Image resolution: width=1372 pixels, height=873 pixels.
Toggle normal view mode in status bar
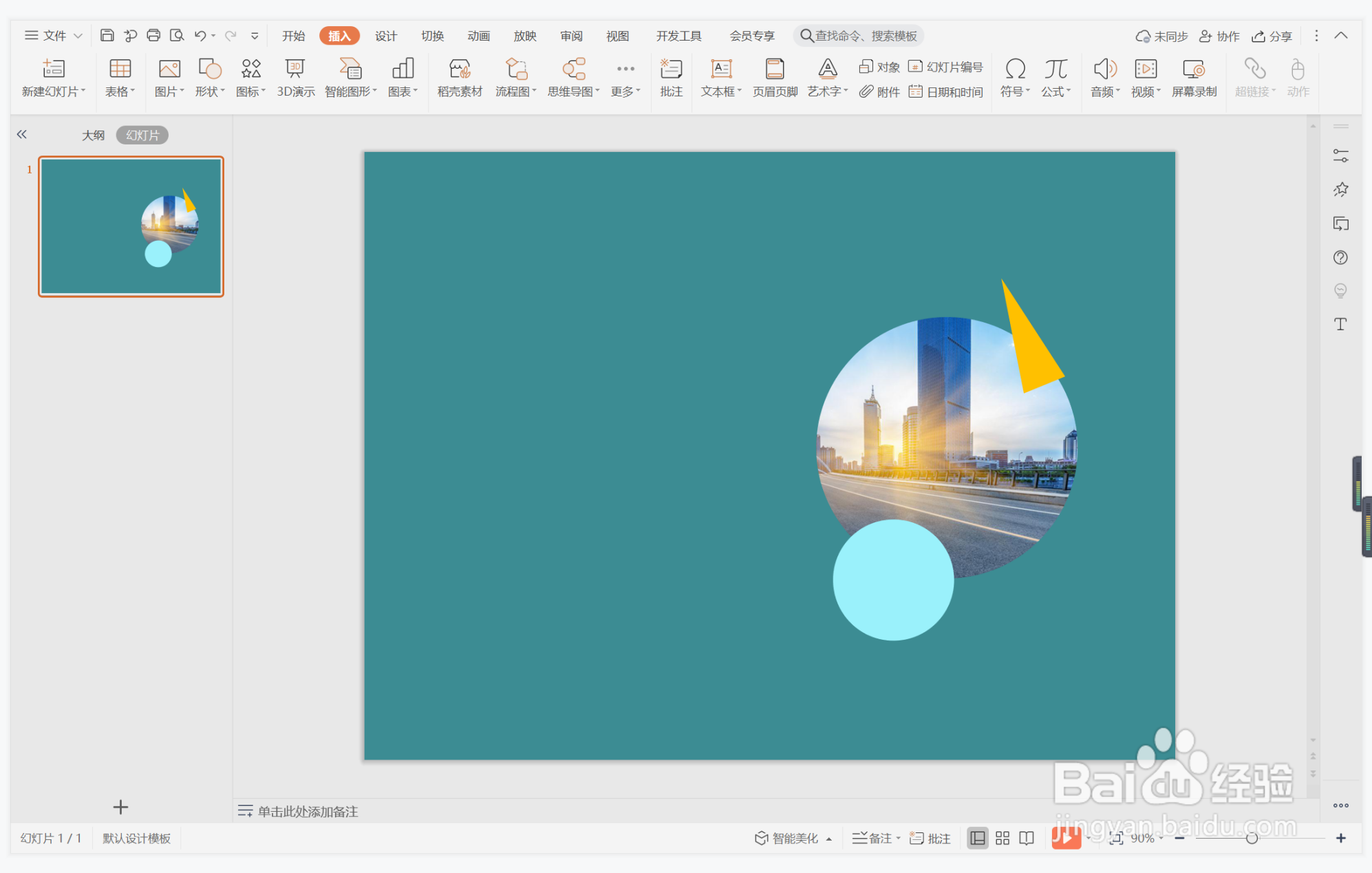(x=977, y=838)
